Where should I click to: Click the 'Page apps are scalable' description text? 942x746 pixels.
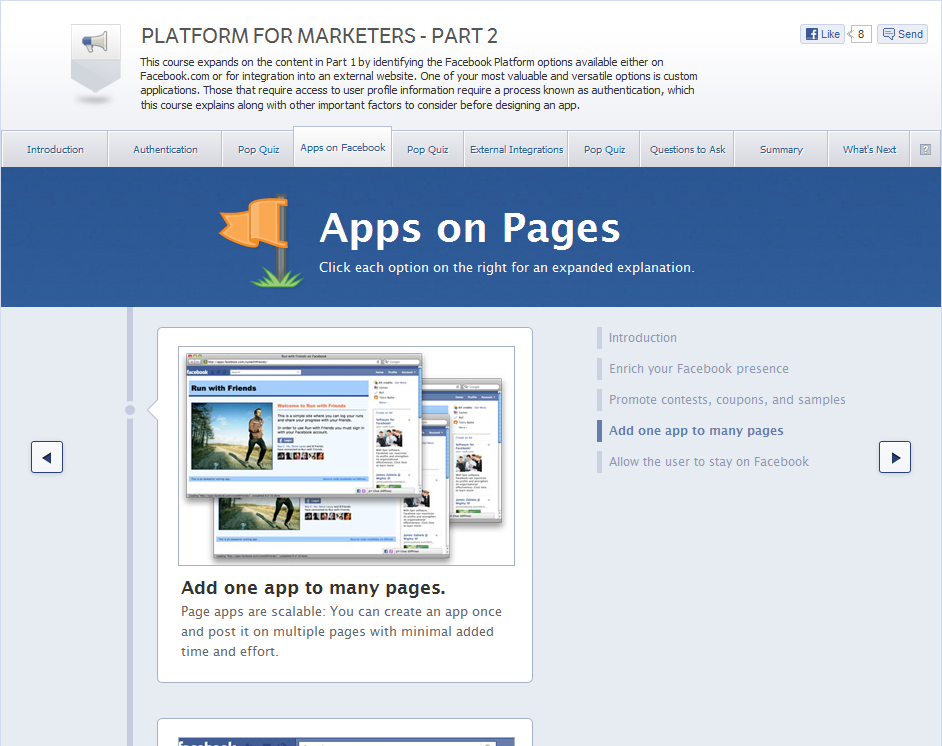pyautogui.click(x=341, y=631)
